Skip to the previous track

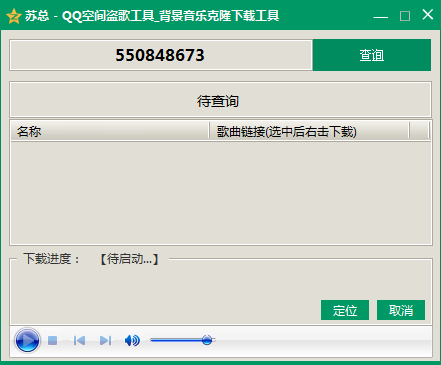click(79, 340)
